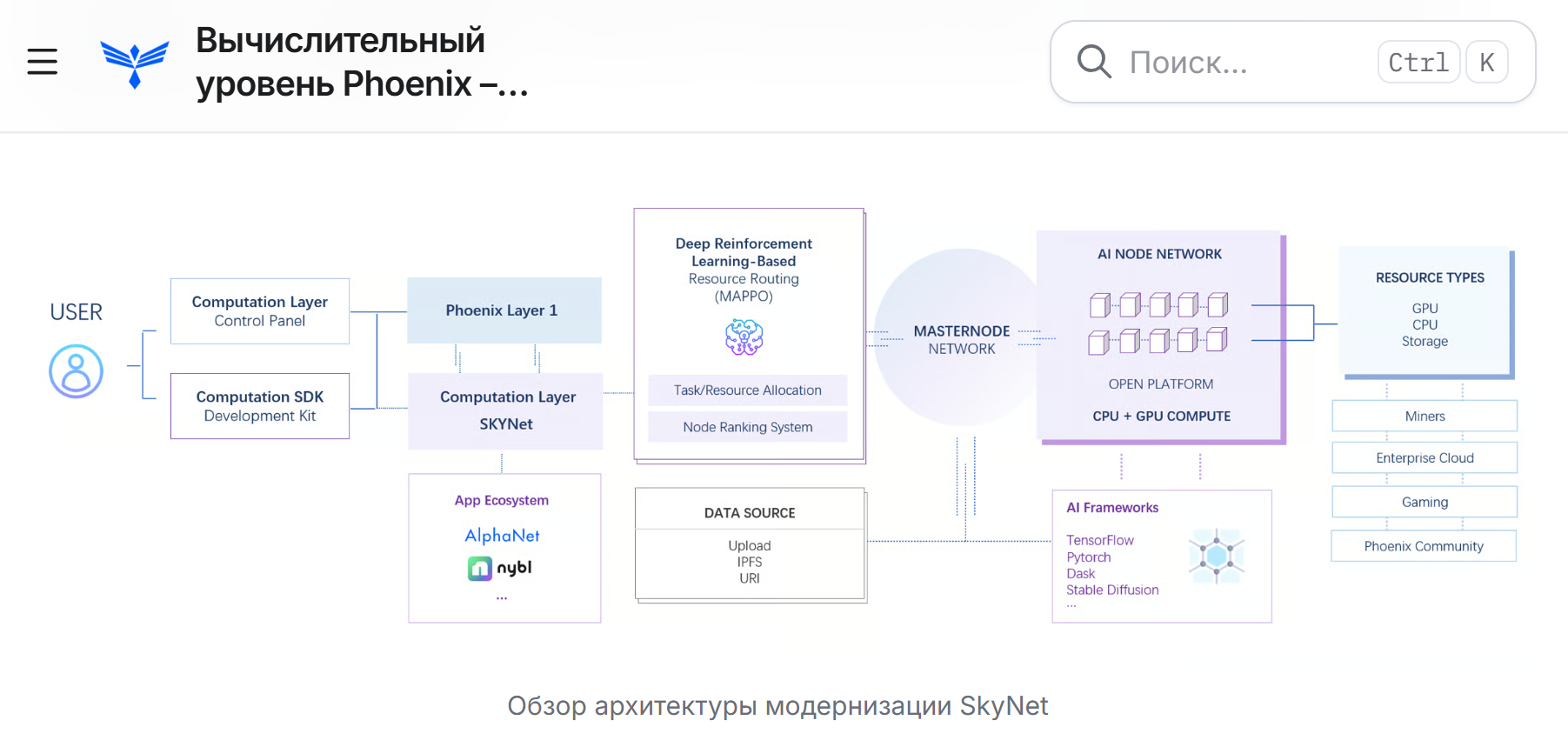Click the MAPPO brain icon
Viewport: 1568px width, 747px height.
click(744, 337)
